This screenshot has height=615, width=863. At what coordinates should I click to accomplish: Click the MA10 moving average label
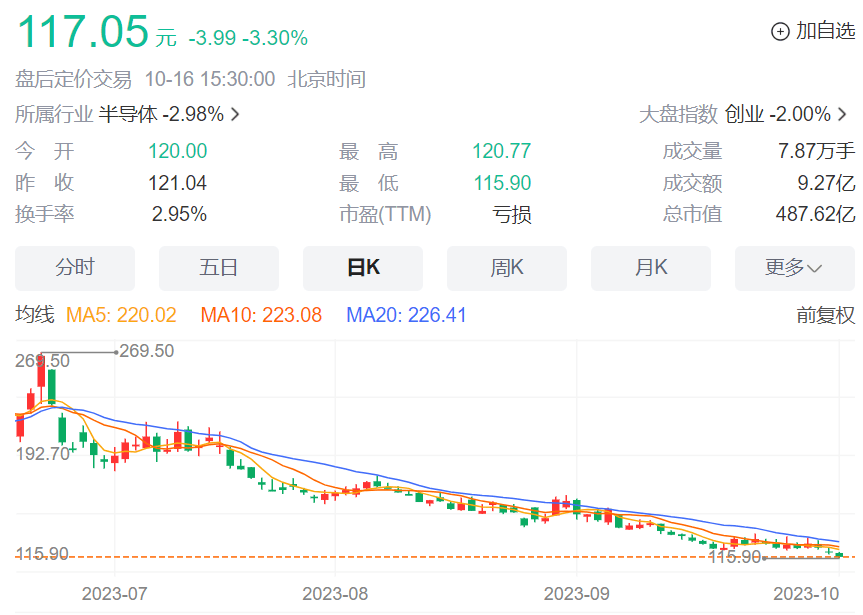[x=261, y=315]
